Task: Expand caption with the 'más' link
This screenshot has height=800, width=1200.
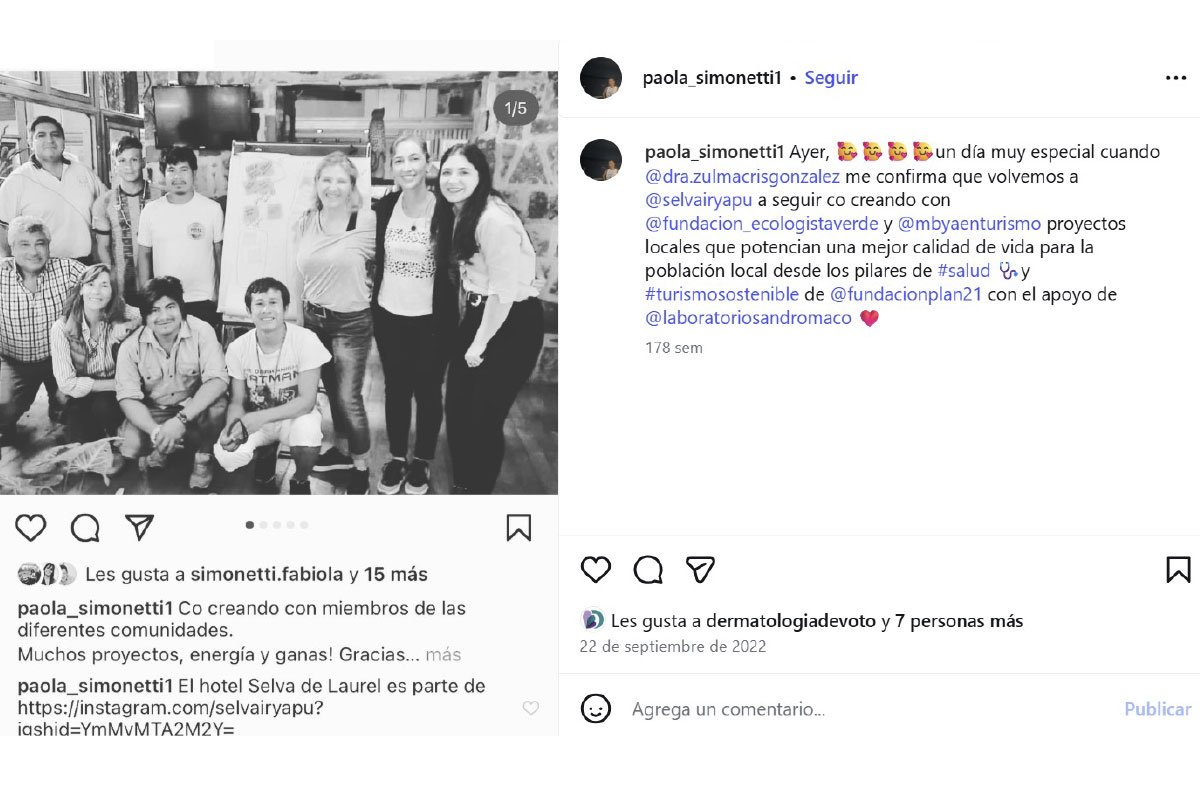Action: click(443, 655)
